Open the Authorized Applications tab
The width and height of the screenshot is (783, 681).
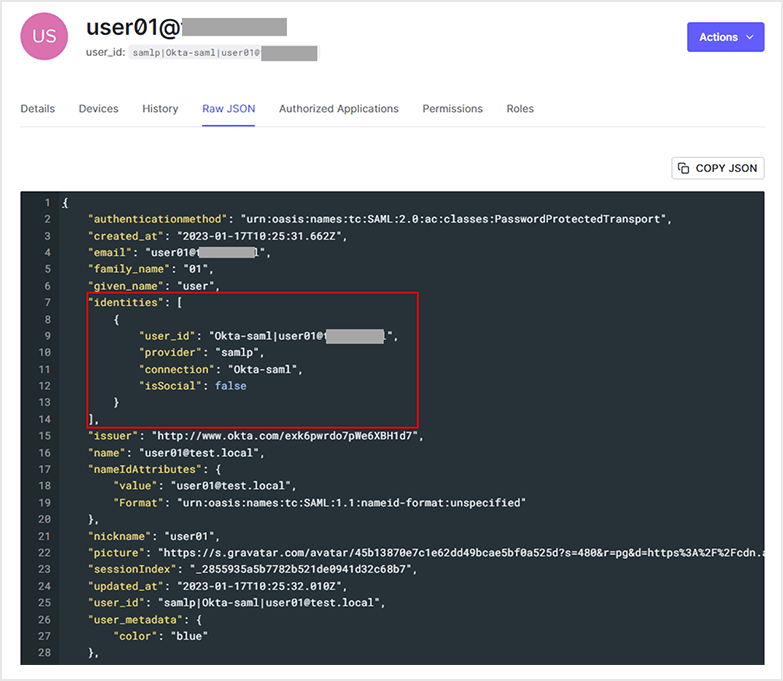pyautogui.click(x=338, y=109)
